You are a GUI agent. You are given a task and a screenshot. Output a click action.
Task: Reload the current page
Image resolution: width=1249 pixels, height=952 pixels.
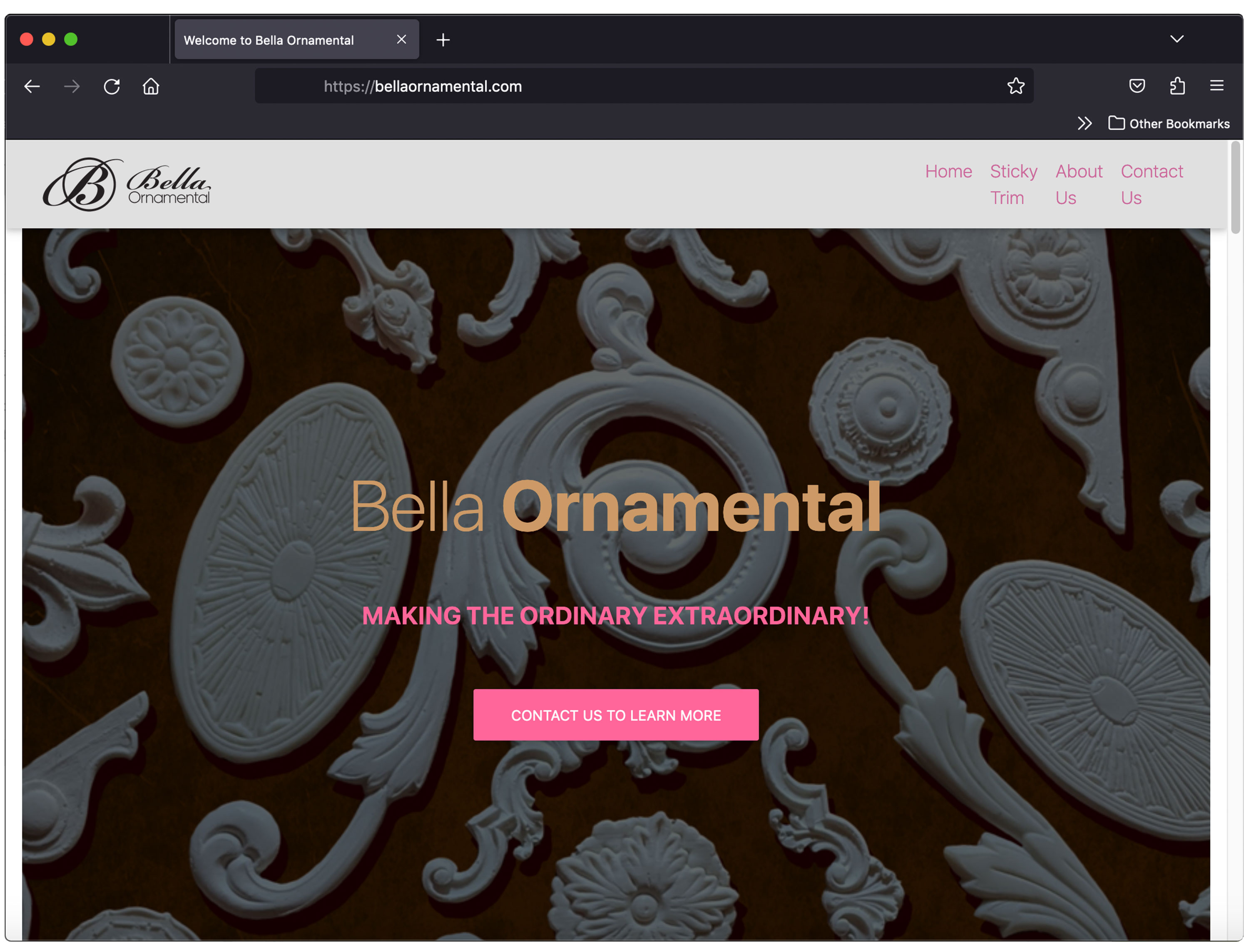click(112, 86)
